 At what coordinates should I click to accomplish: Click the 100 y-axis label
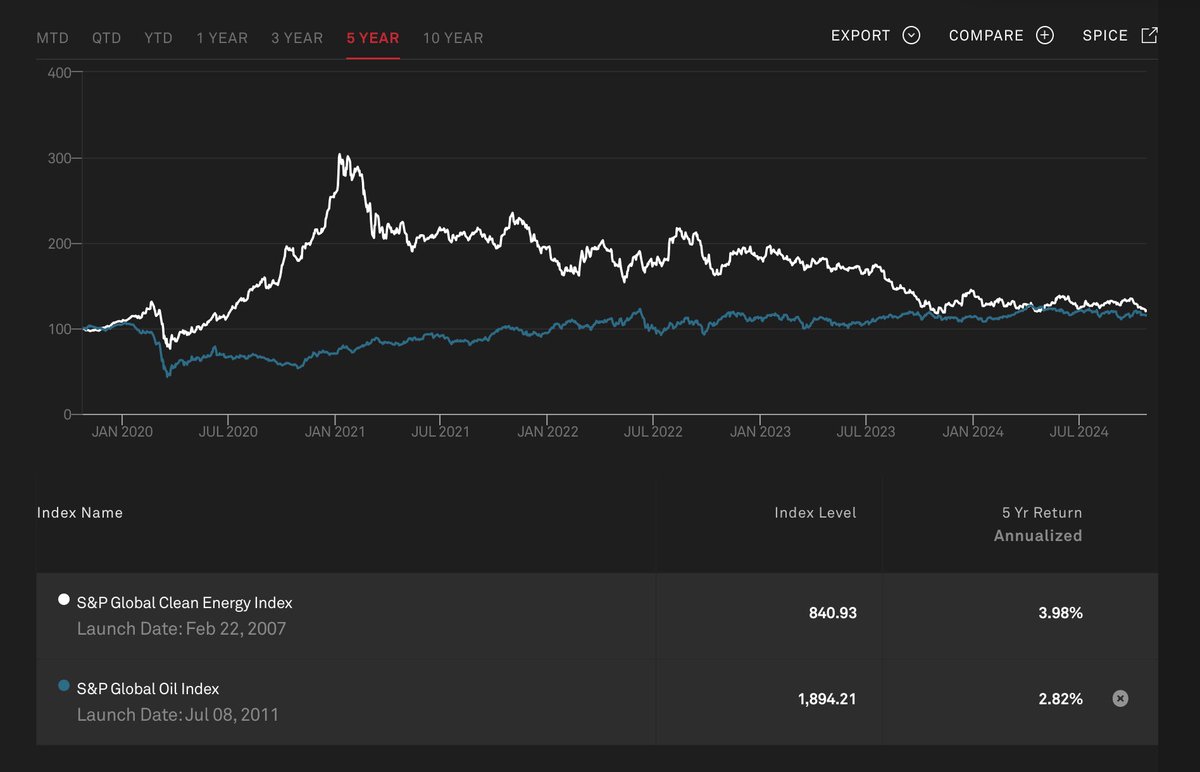coord(59,329)
